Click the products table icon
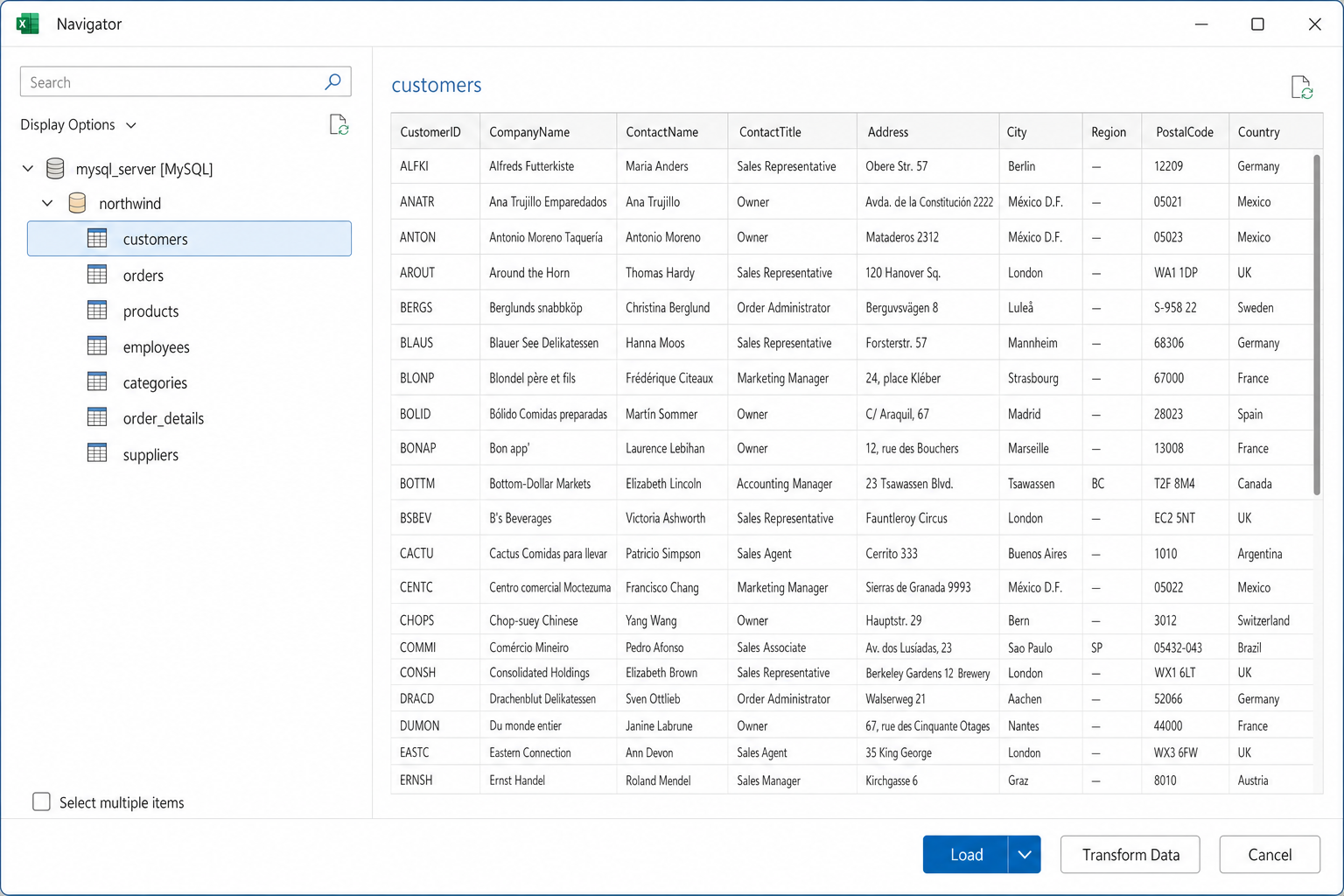 [x=97, y=311]
